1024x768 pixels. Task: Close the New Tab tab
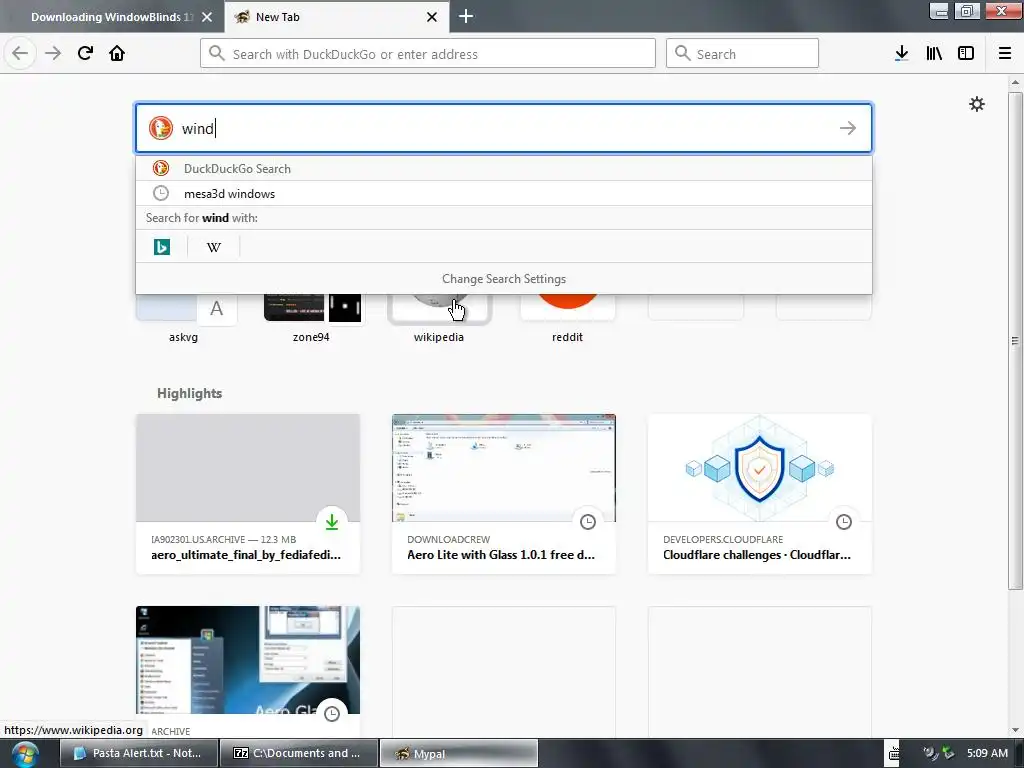coord(432,17)
